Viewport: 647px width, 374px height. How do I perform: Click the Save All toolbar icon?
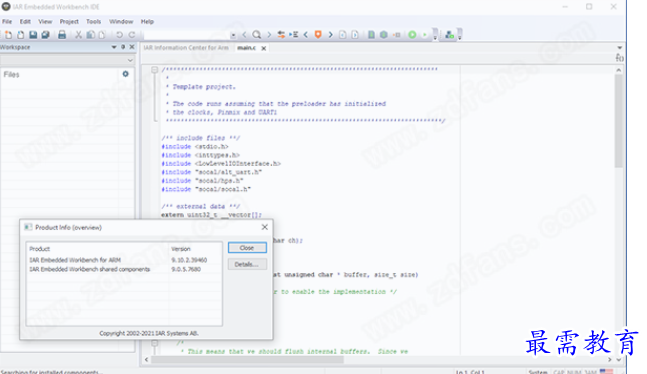click(x=45, y=35)
